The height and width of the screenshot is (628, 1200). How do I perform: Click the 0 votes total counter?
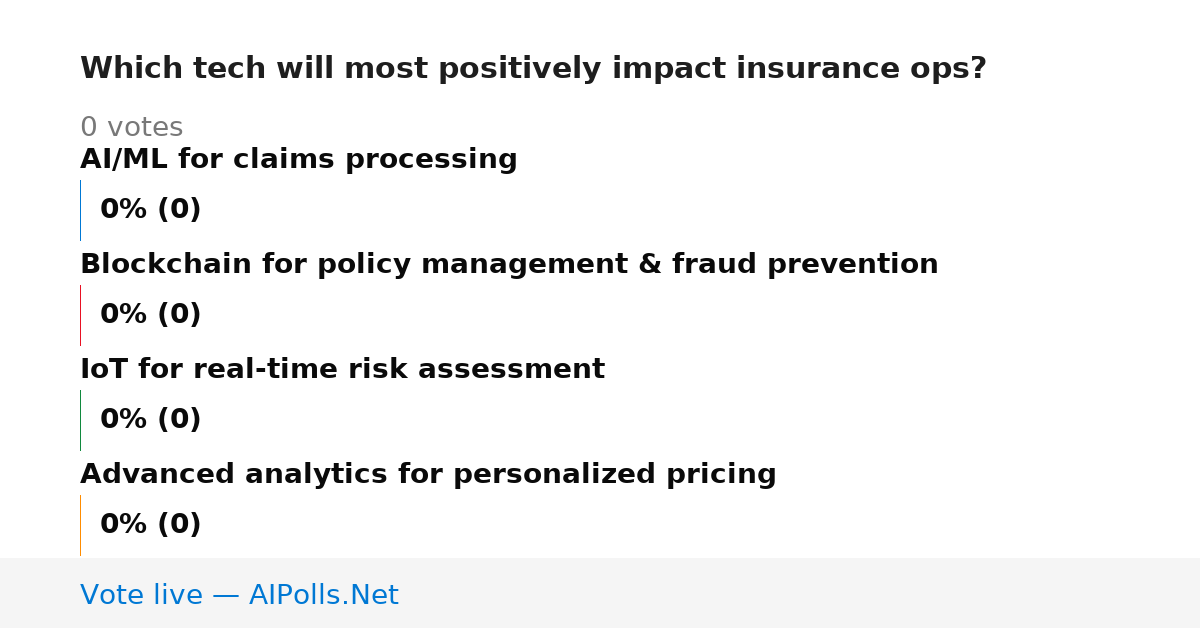[x=131, y=128]
